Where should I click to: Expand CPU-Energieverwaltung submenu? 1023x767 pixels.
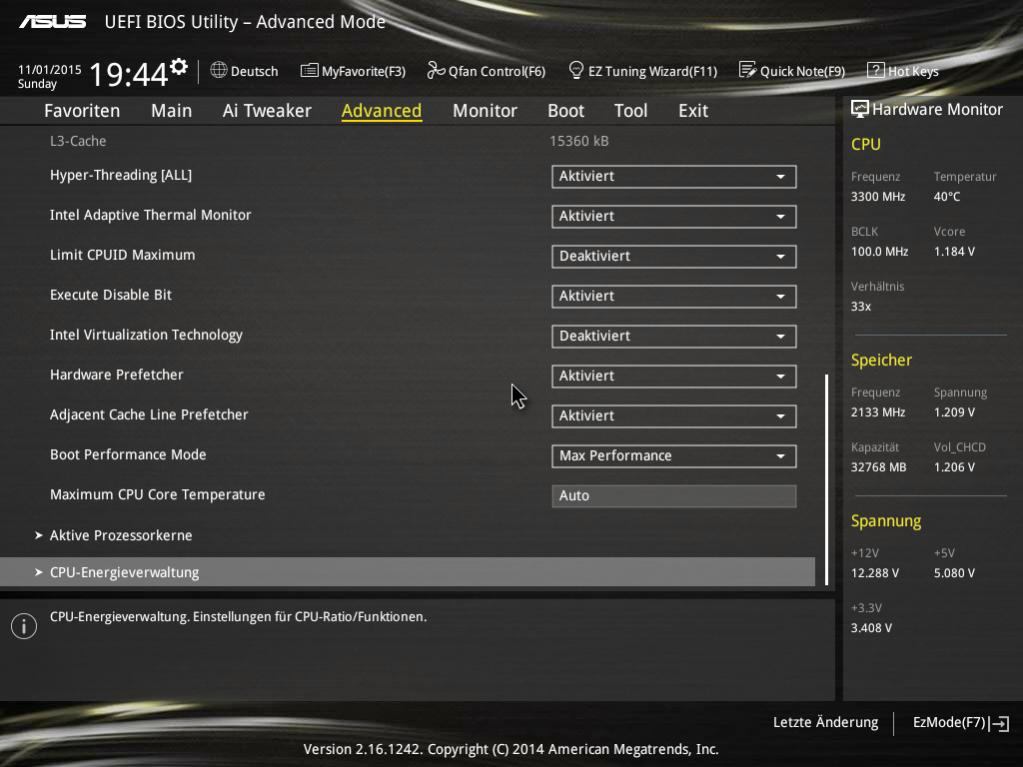[x=407, y=572]
